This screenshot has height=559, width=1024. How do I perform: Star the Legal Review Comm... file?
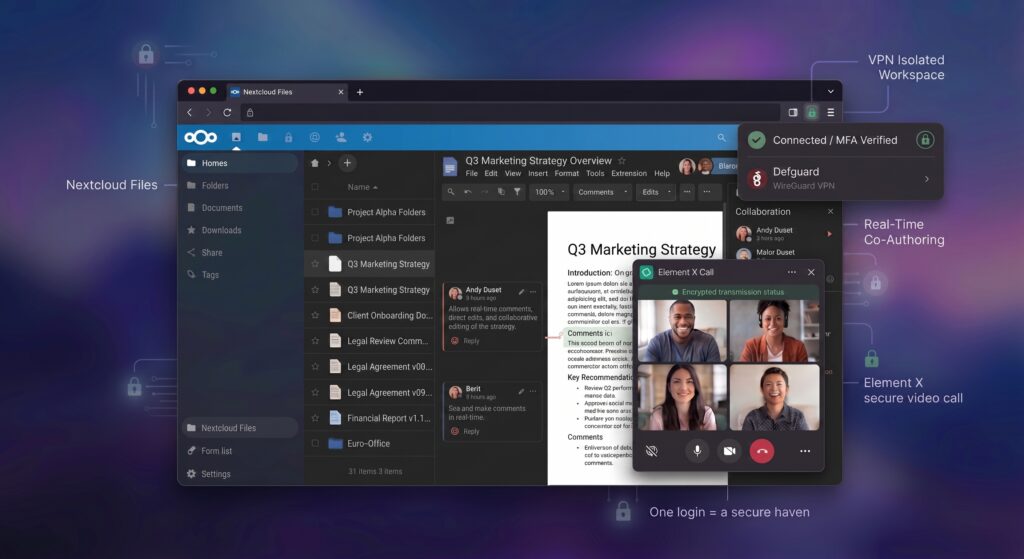(x=315, y=340)
